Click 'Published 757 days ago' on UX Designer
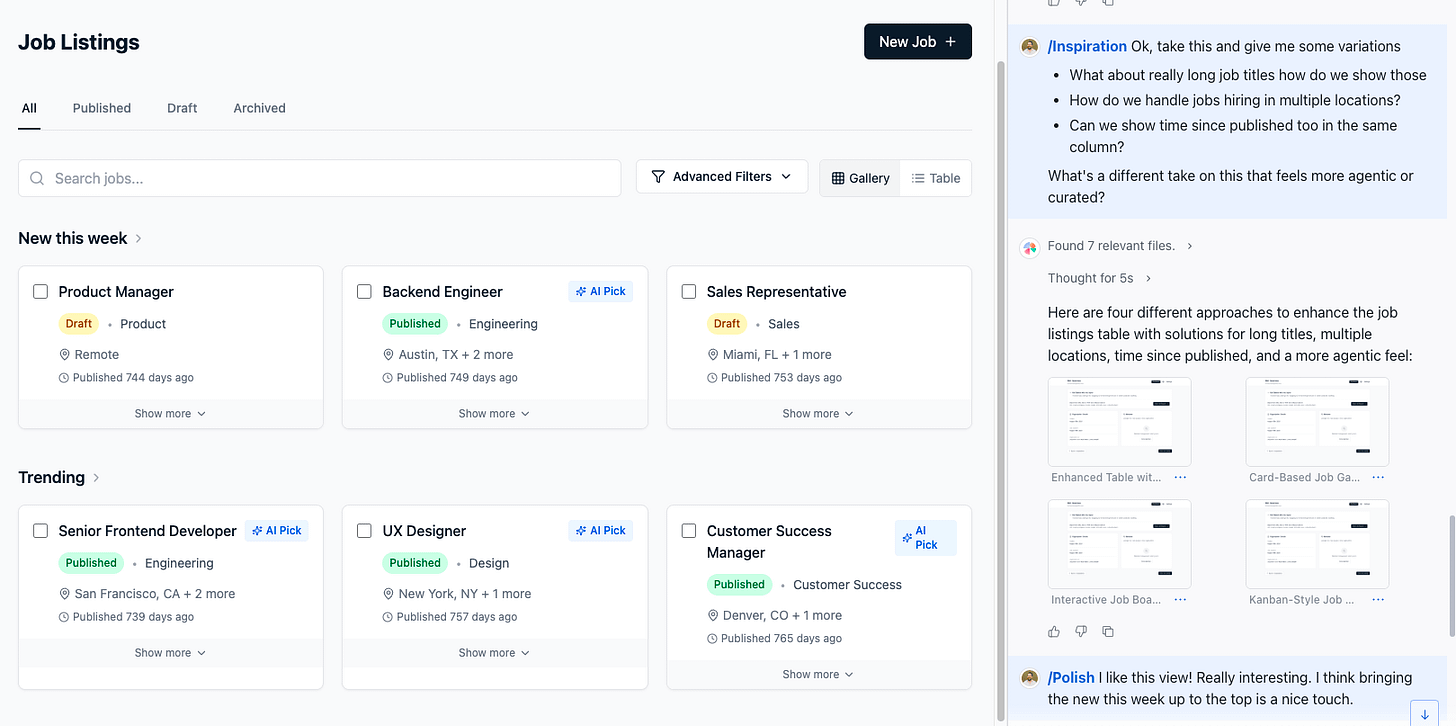Screen dimensions: 1456x726 tap(457, 617)
